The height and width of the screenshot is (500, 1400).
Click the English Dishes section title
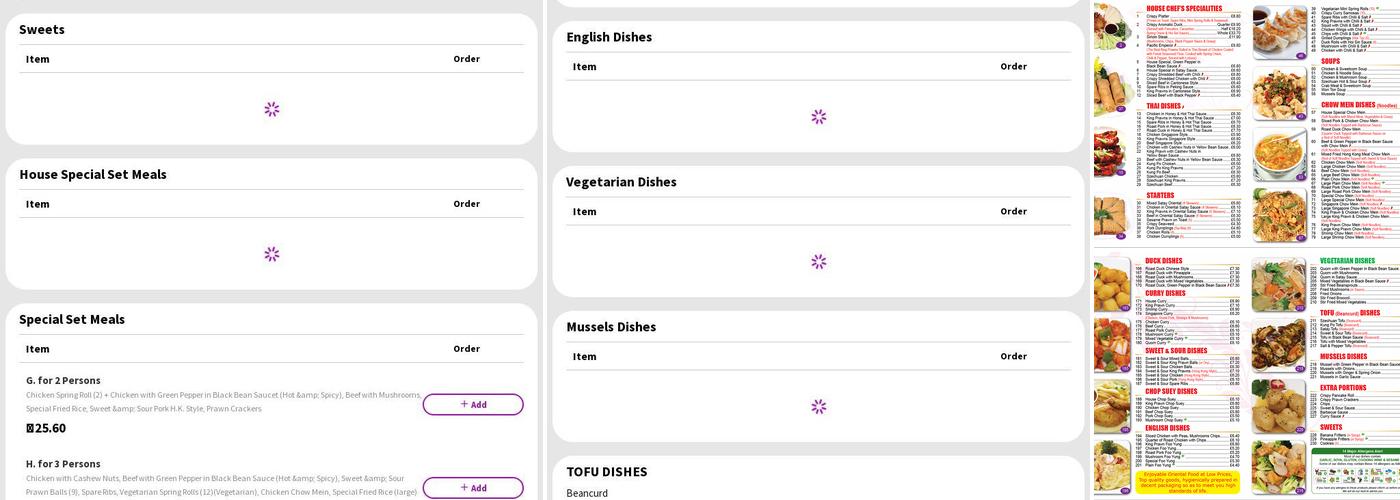pyautogui.click(x=609, y=37)
